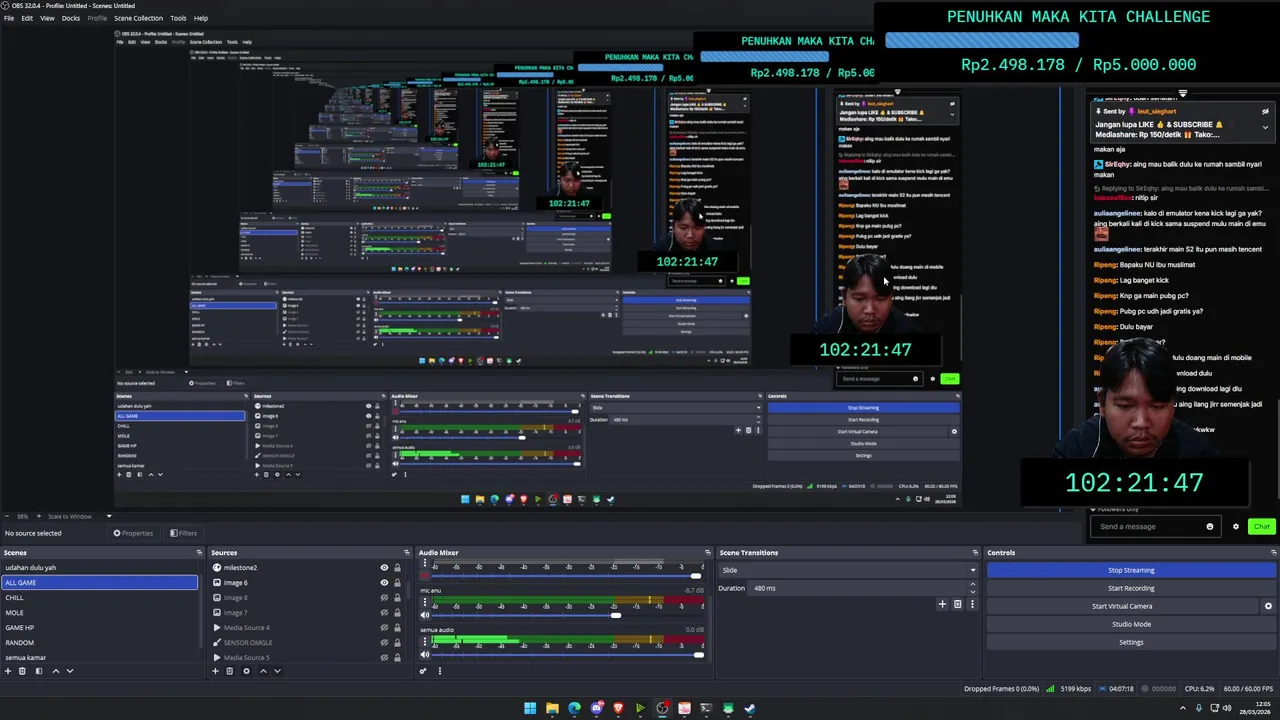Move source down in Sources toolbar
The image size is (1280, 720).
tap(277, 671)
